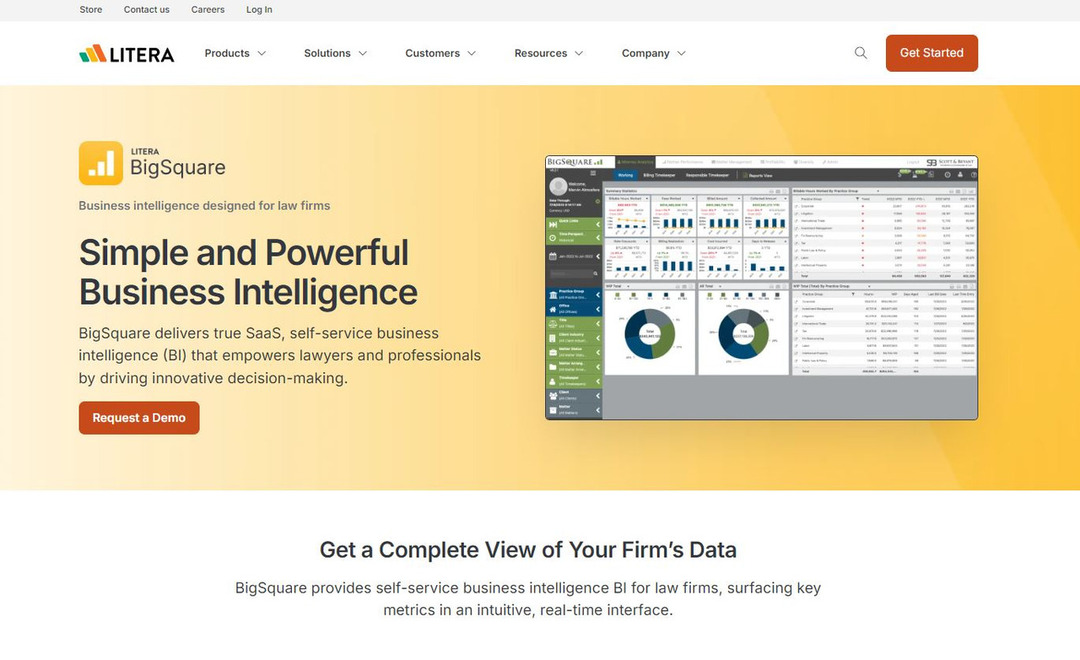Click the LITERA BigSquare product name text
The image size is (1080, 660).
pyautogui.click(x=178, y=163)
